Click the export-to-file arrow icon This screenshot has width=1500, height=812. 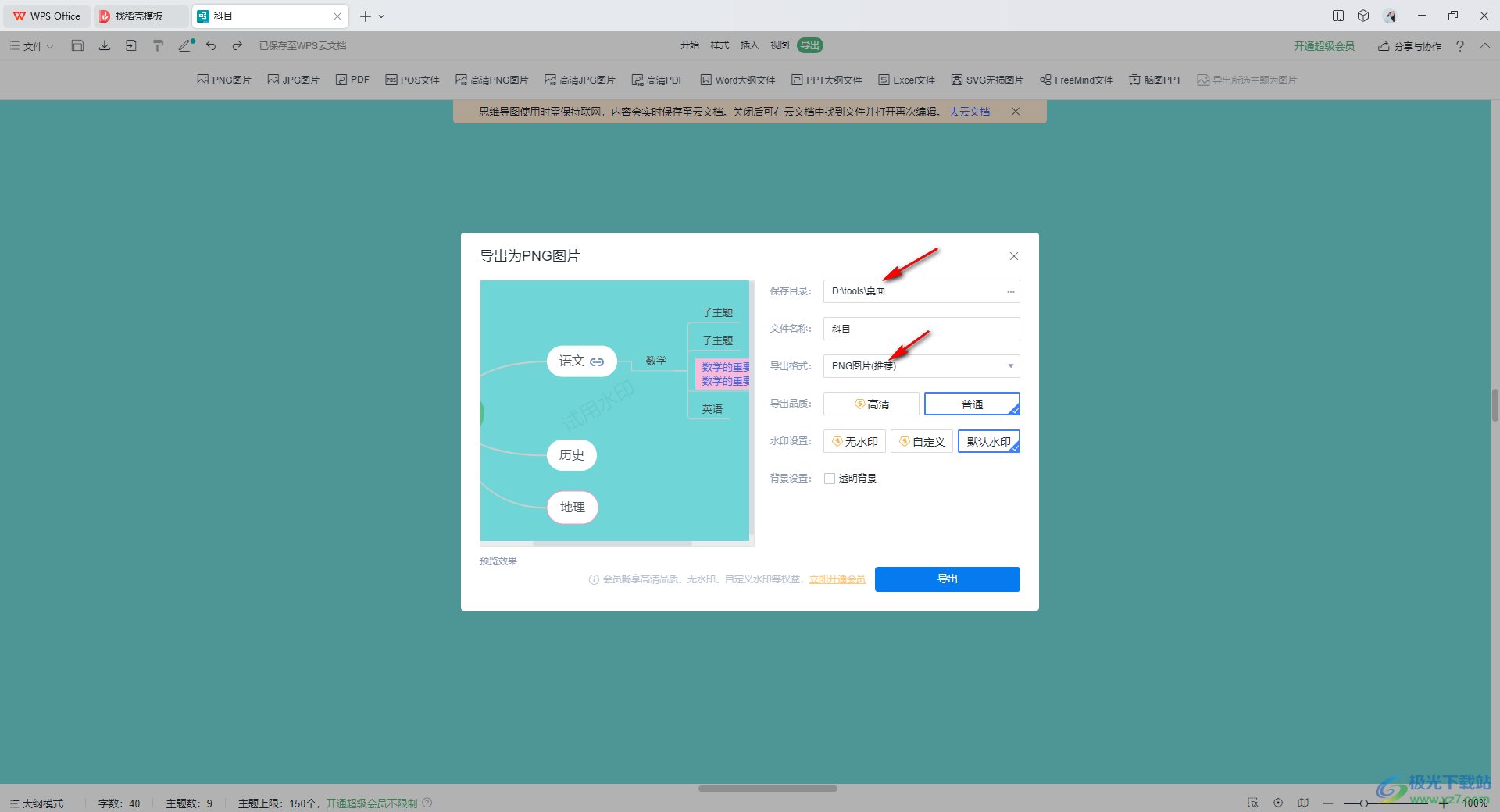point(131,45)
